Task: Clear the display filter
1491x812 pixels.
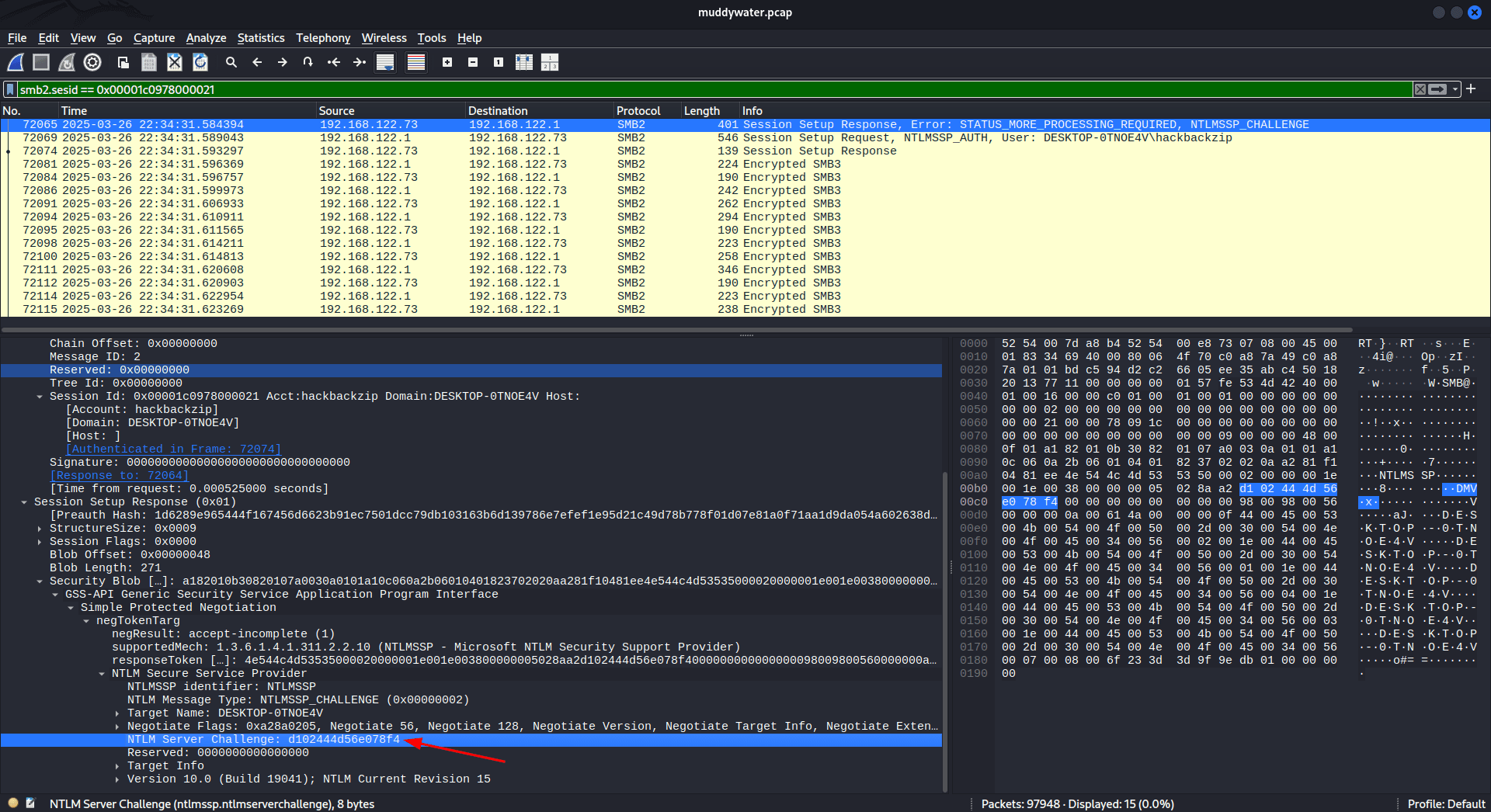Action: click(1420, 89)
